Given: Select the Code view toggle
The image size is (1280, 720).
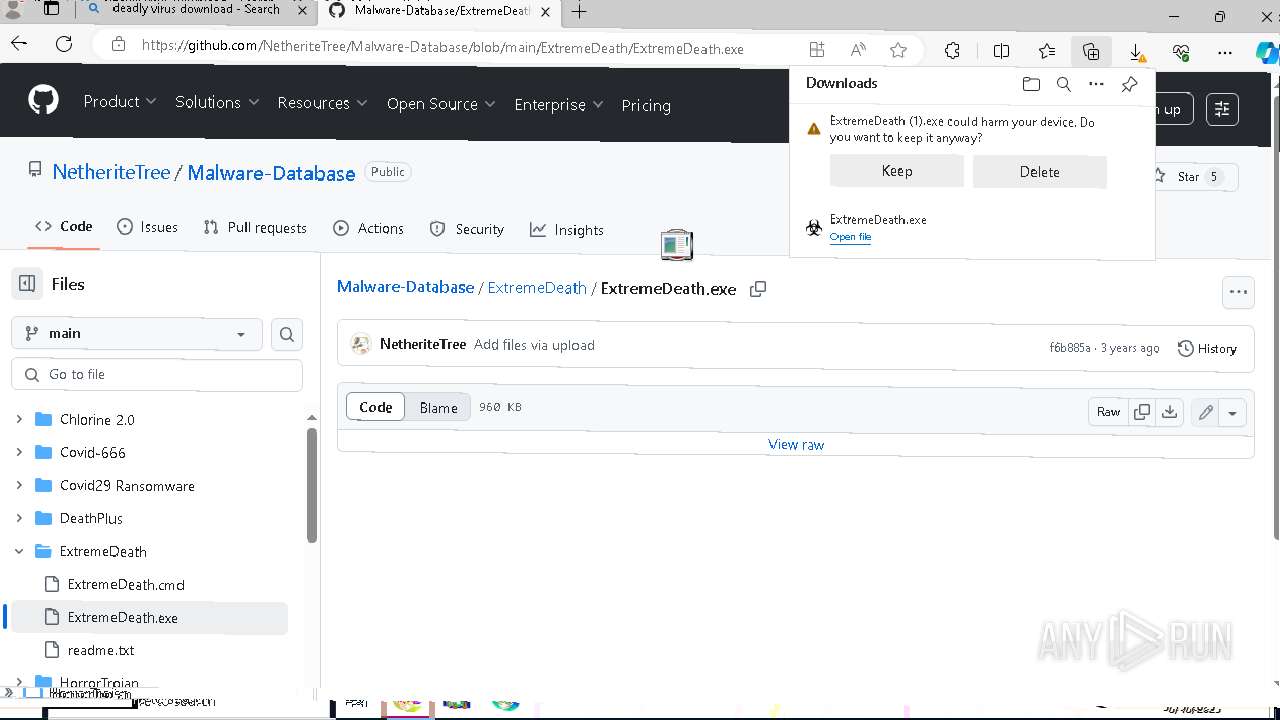Looking at the screenshot, I should coord(376,407).
